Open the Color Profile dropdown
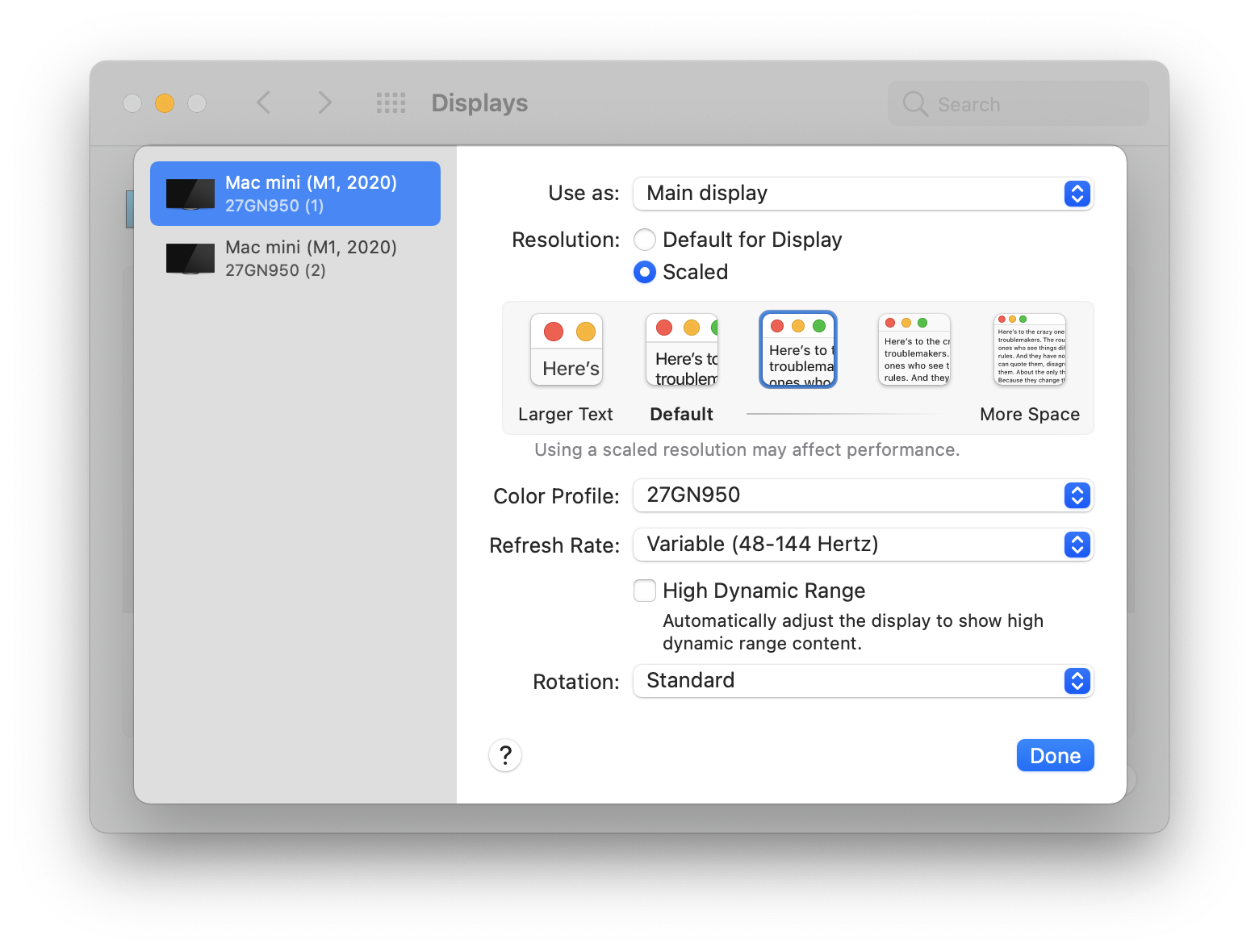1259x952 pixels. (x=863, y=495)
